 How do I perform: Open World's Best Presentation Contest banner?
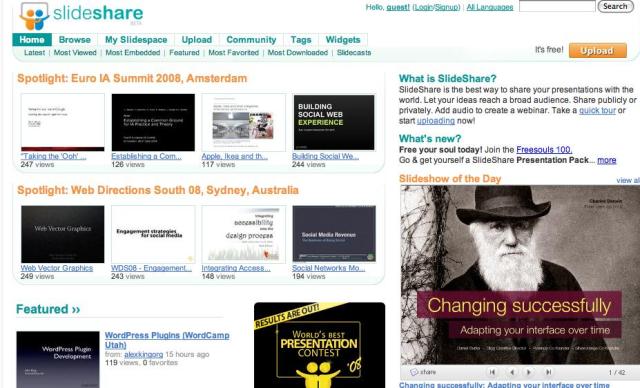point(319,345)
